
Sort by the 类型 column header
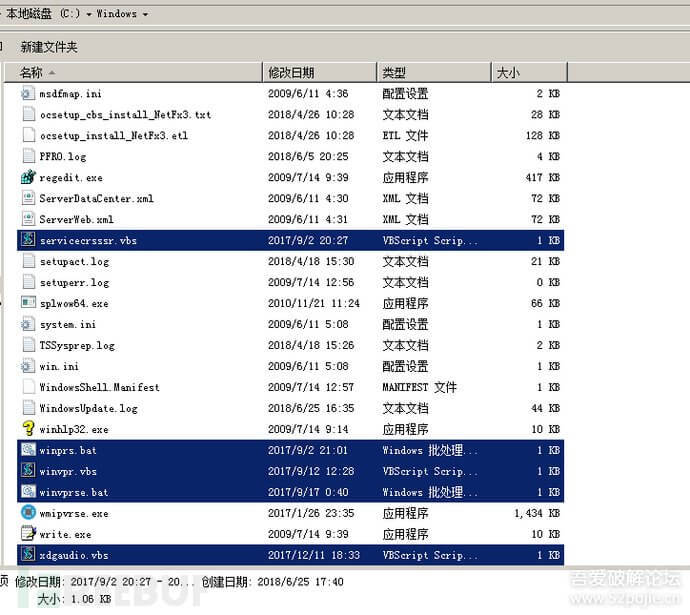click(434, 72)
